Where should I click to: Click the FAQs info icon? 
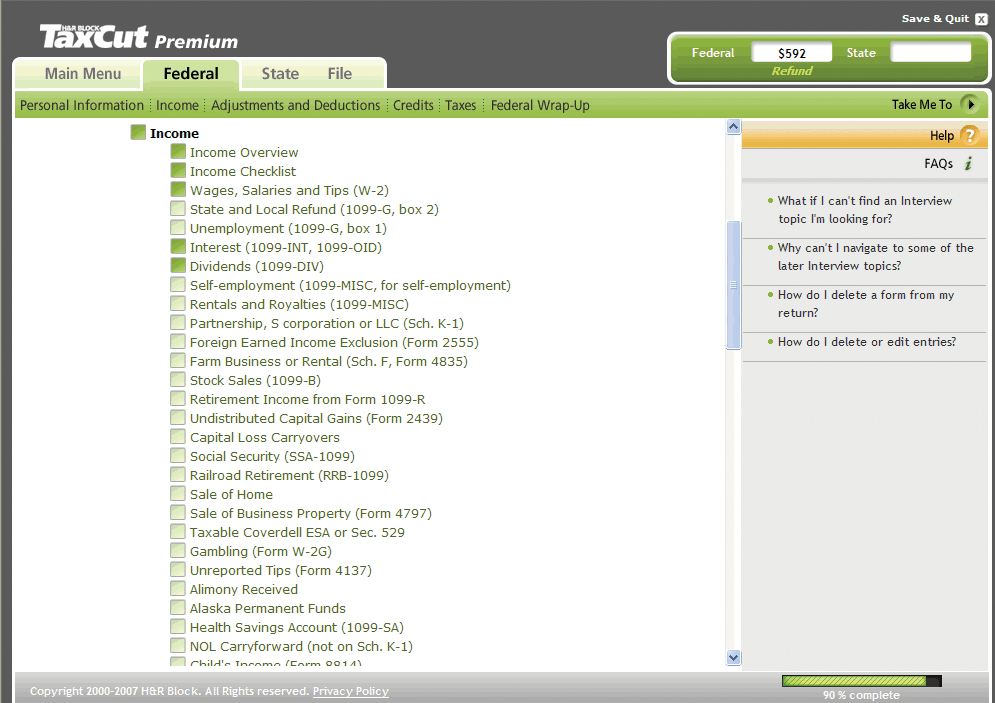click(968, 164)
